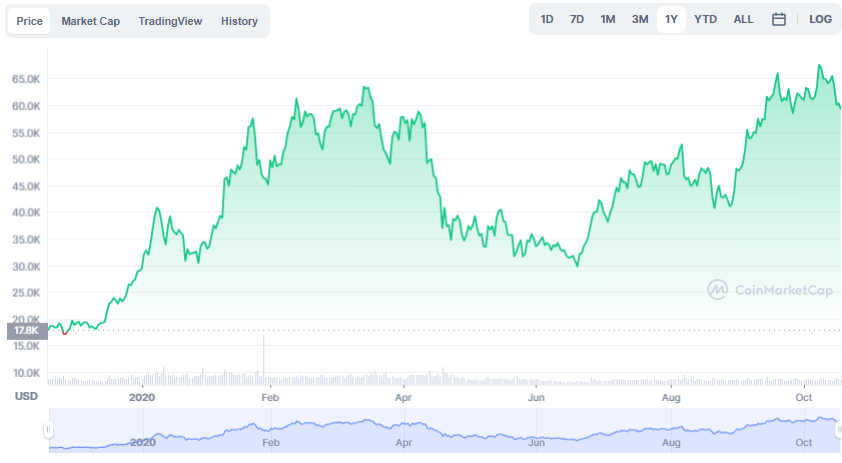Screen dimensions: 842x463
Task: Show ALL price history range
Action: 743,19
